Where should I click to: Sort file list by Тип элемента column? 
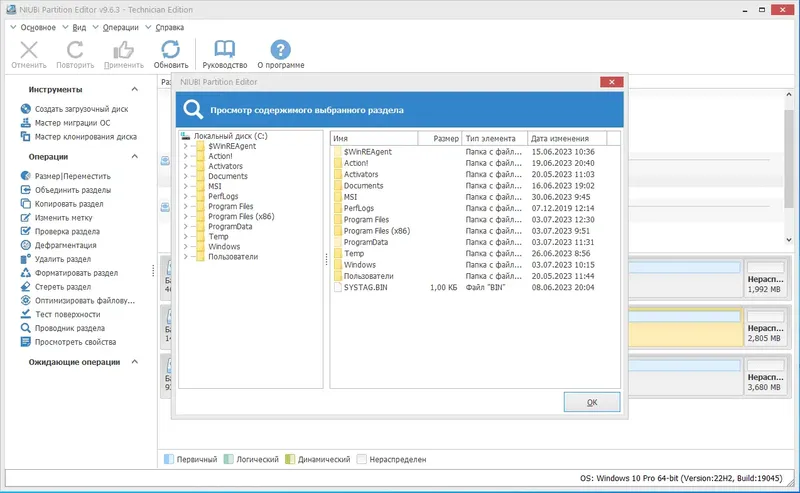(494, 138)
